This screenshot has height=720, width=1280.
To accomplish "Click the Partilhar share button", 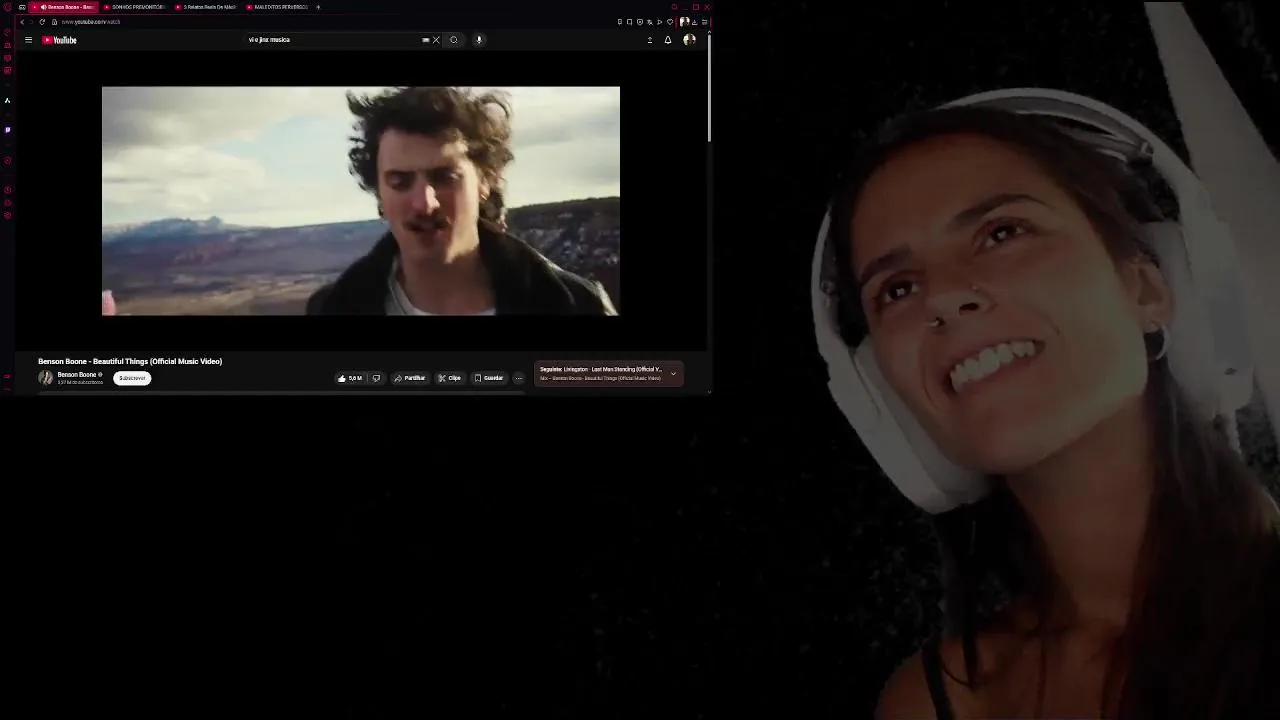I will point(409,378).
